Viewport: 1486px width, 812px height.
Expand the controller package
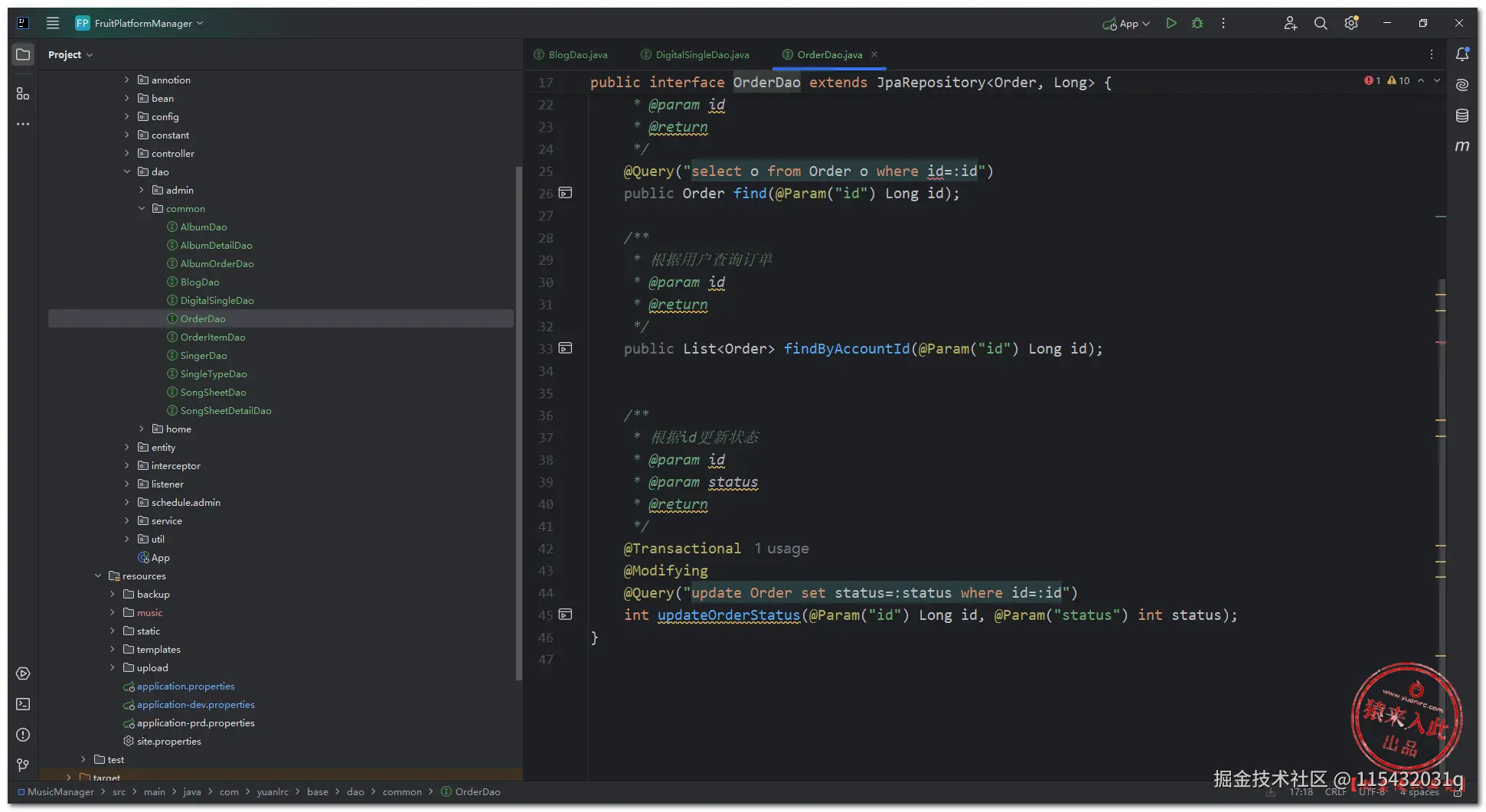click(127, 153)
